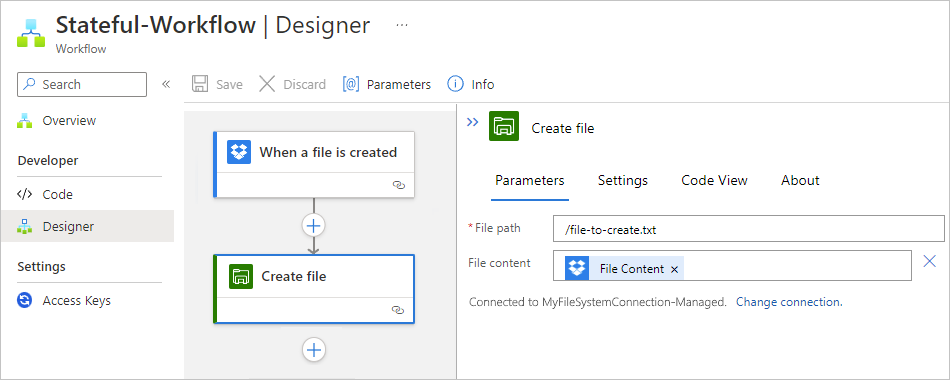The height and width of the screenshot is (380, 950).
Task: Discard workflow changes
Action: tap(292, 84)
